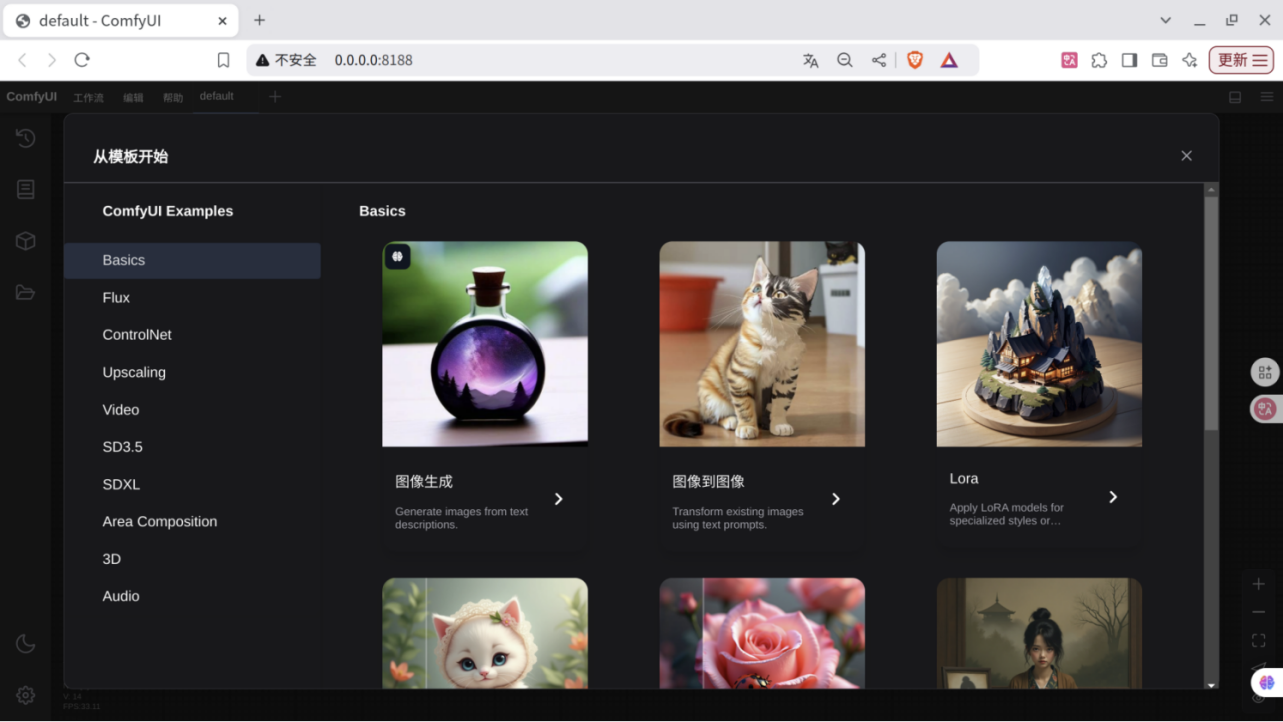Select the Area Composition template category
This screenshot has height=722, width=1283.
[192, 522]
